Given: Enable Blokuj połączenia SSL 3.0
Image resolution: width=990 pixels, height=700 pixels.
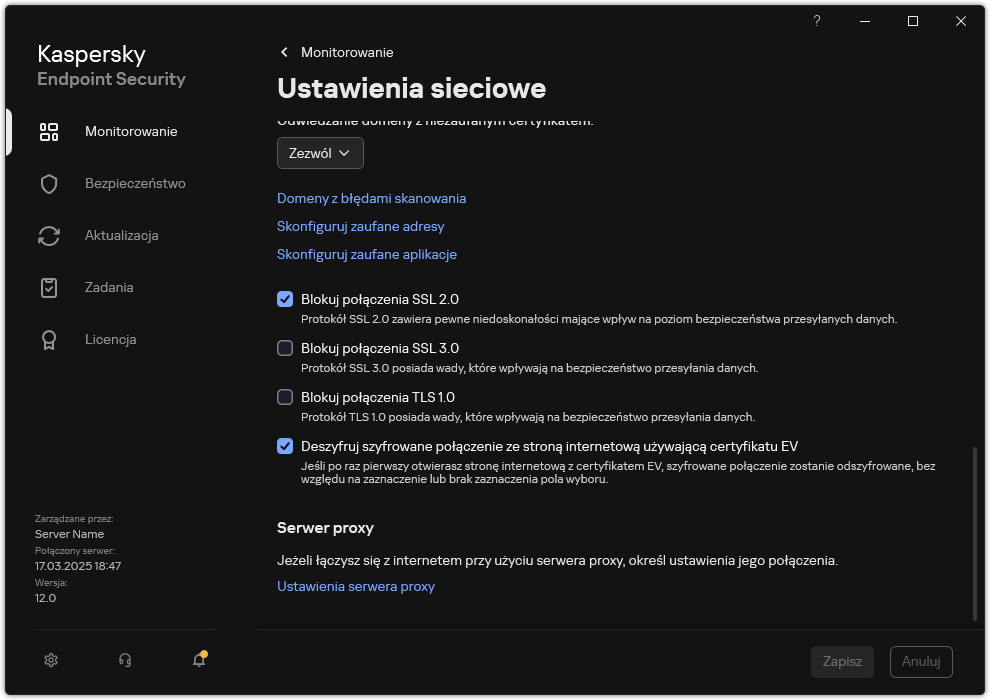Looking at the screenshot, I should click(285, 347).
